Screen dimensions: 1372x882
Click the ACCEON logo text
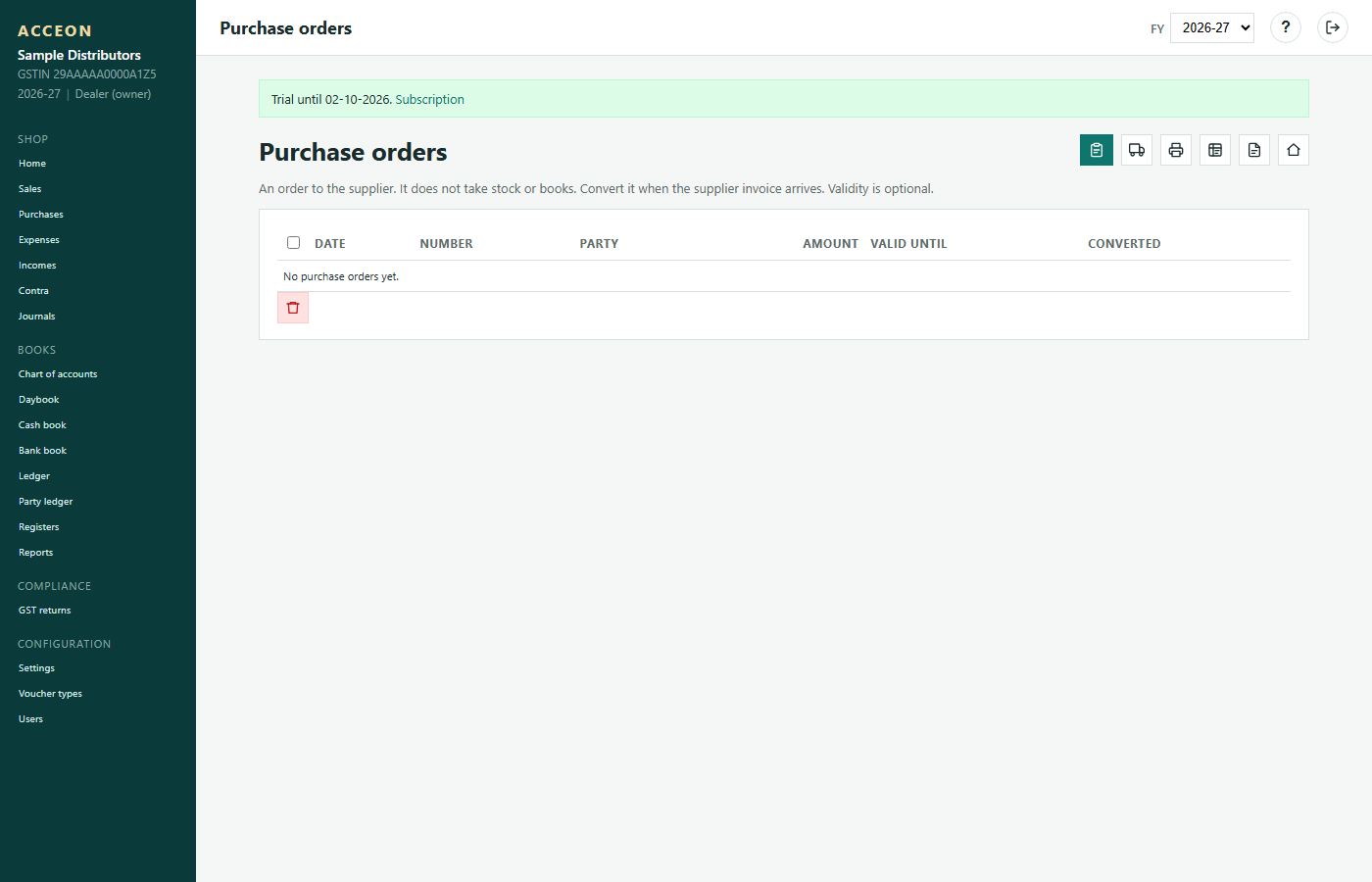click(55, 31)
